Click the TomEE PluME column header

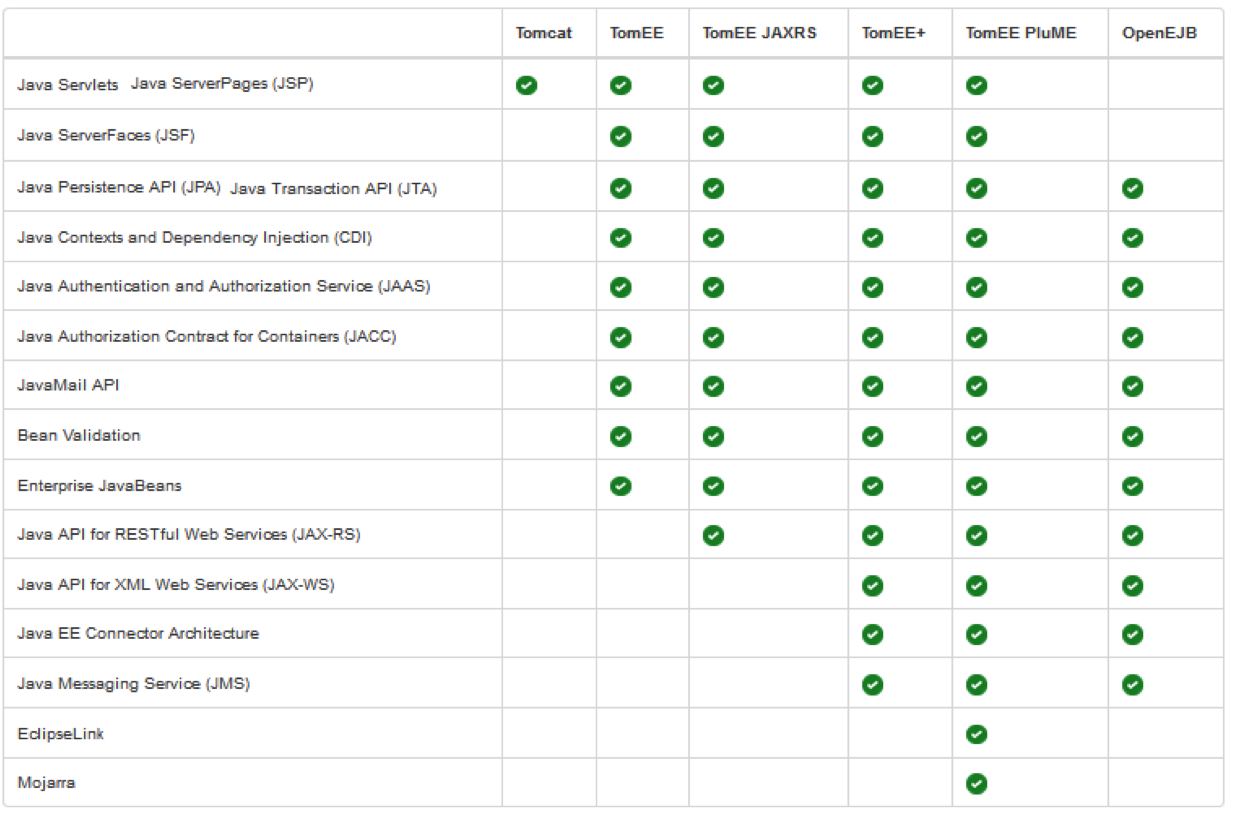[1021, 33]
